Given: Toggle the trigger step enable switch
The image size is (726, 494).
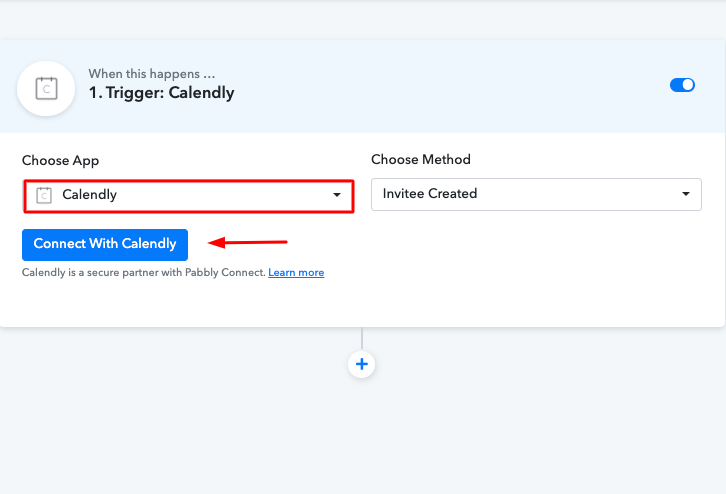Looking at the screenshot, I should 682,85.
